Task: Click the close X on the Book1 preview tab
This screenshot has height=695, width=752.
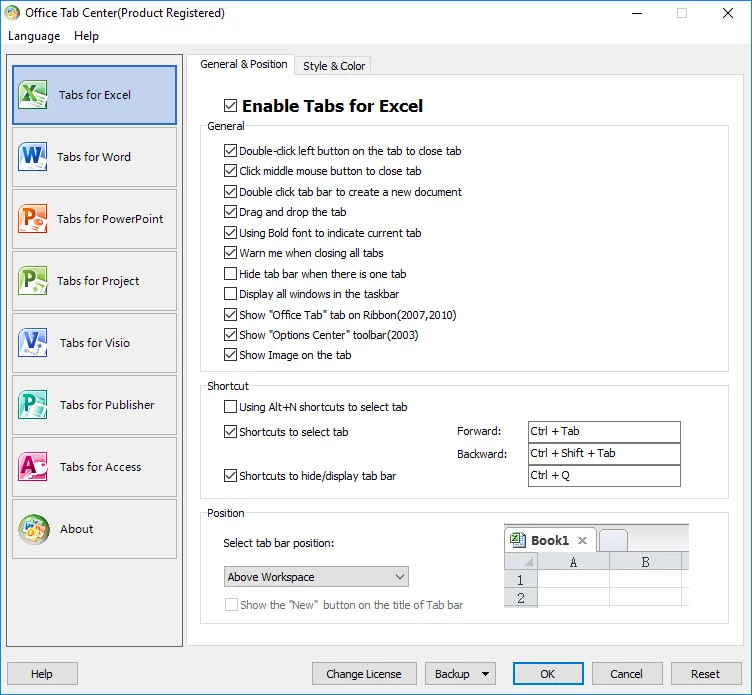Action: point(582,541)
